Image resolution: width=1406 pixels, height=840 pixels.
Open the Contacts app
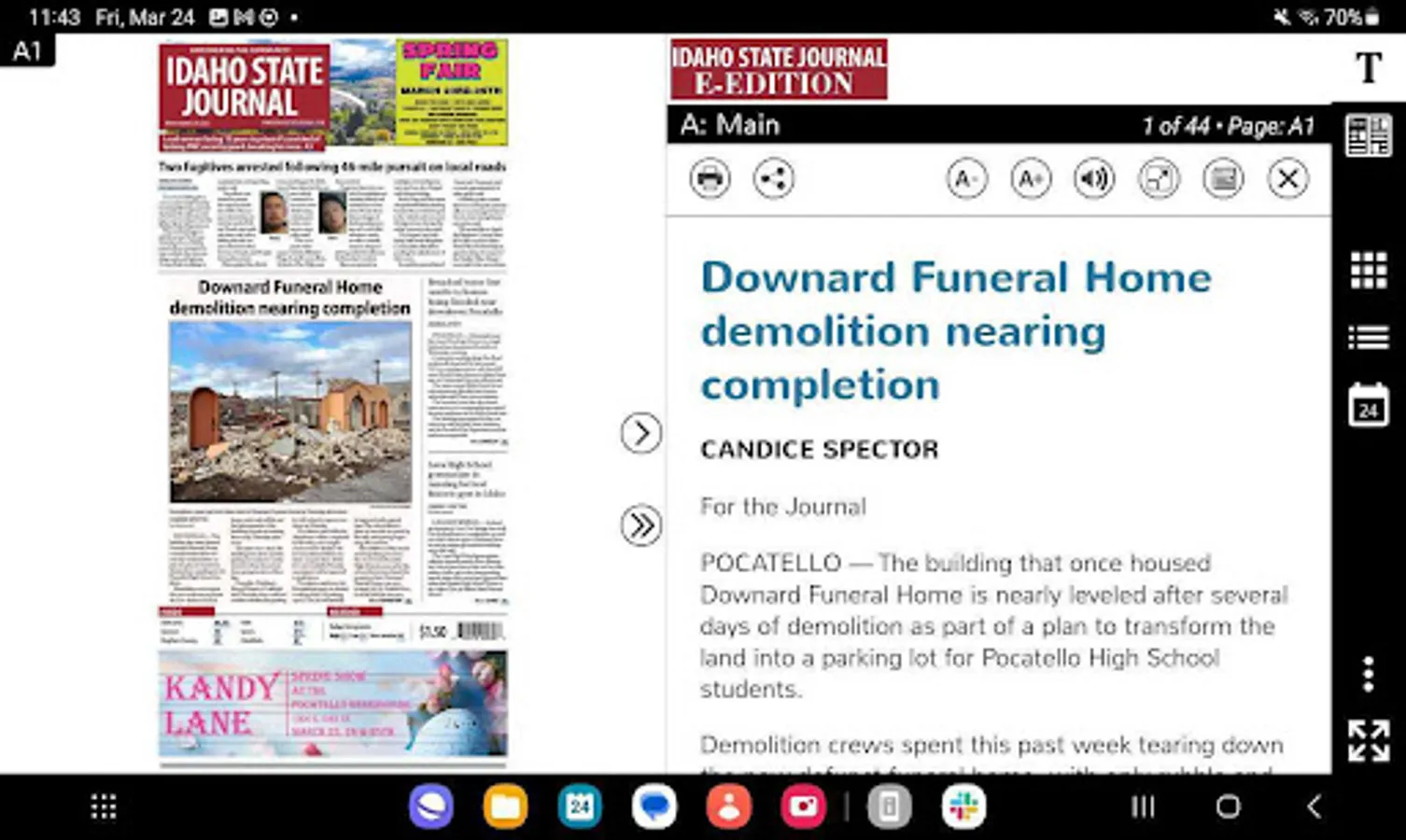(729, 806)
